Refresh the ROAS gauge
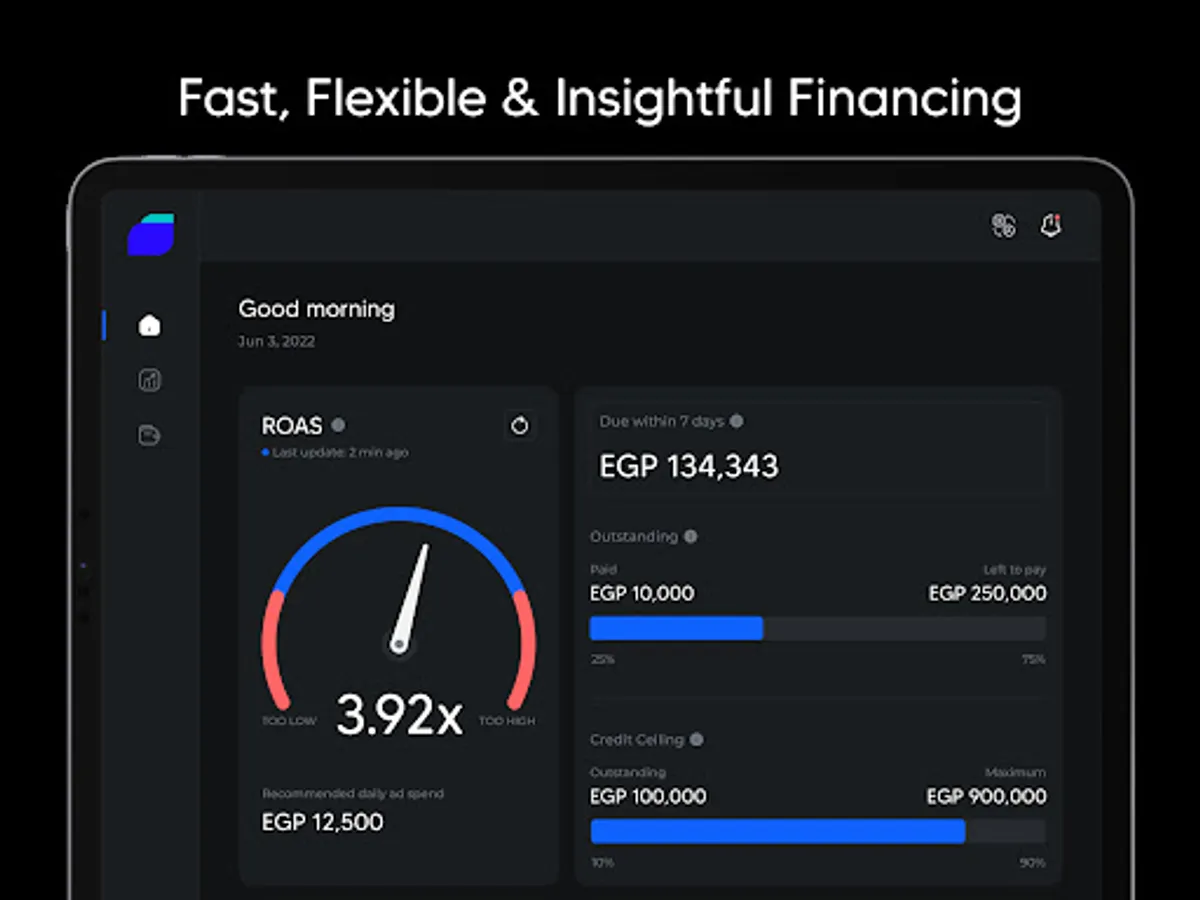 coord(519,426)
